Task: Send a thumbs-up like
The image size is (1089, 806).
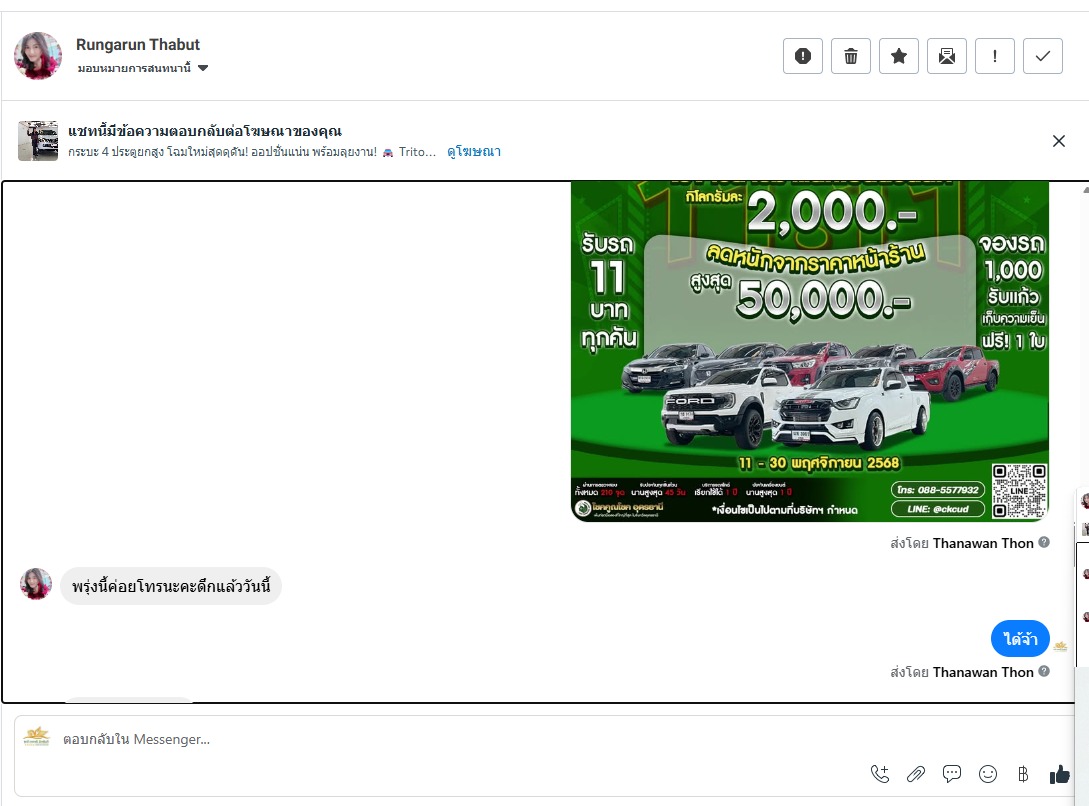Action: tap(1059, 774)
